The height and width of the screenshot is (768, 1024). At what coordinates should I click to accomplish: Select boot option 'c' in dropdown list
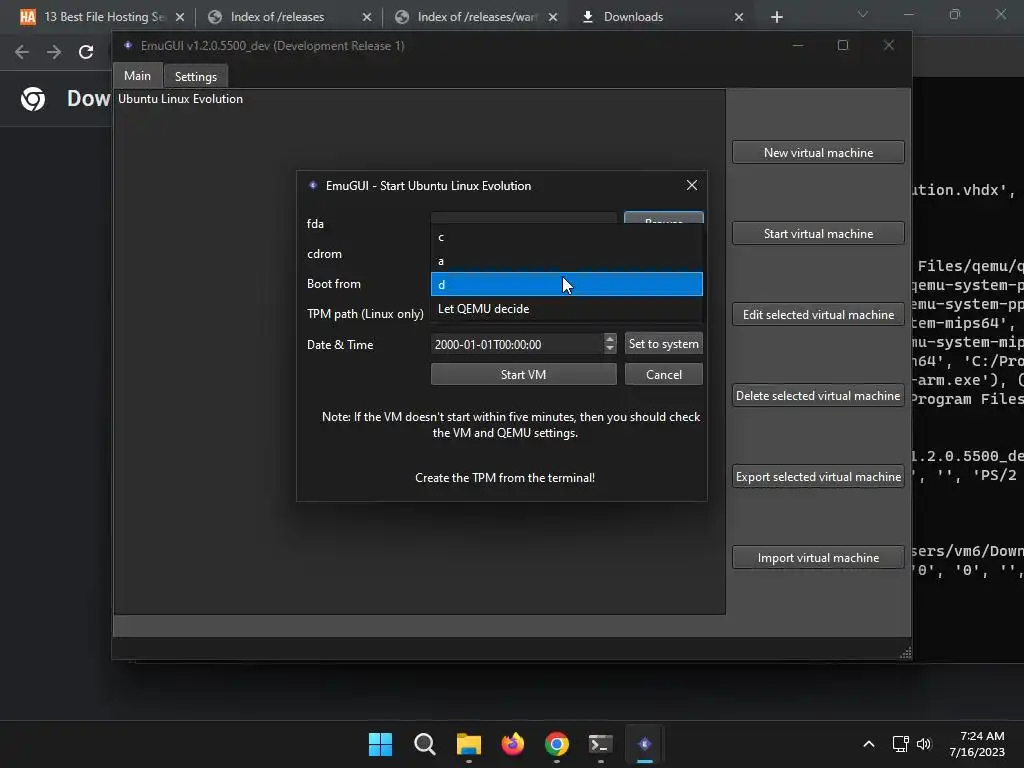point(566,237)
